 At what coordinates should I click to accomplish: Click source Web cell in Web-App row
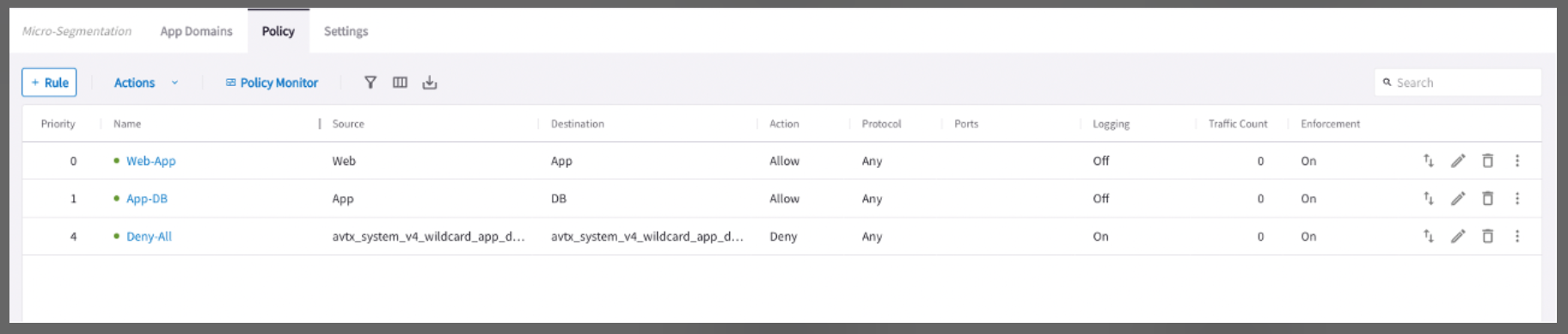[344, 161]
